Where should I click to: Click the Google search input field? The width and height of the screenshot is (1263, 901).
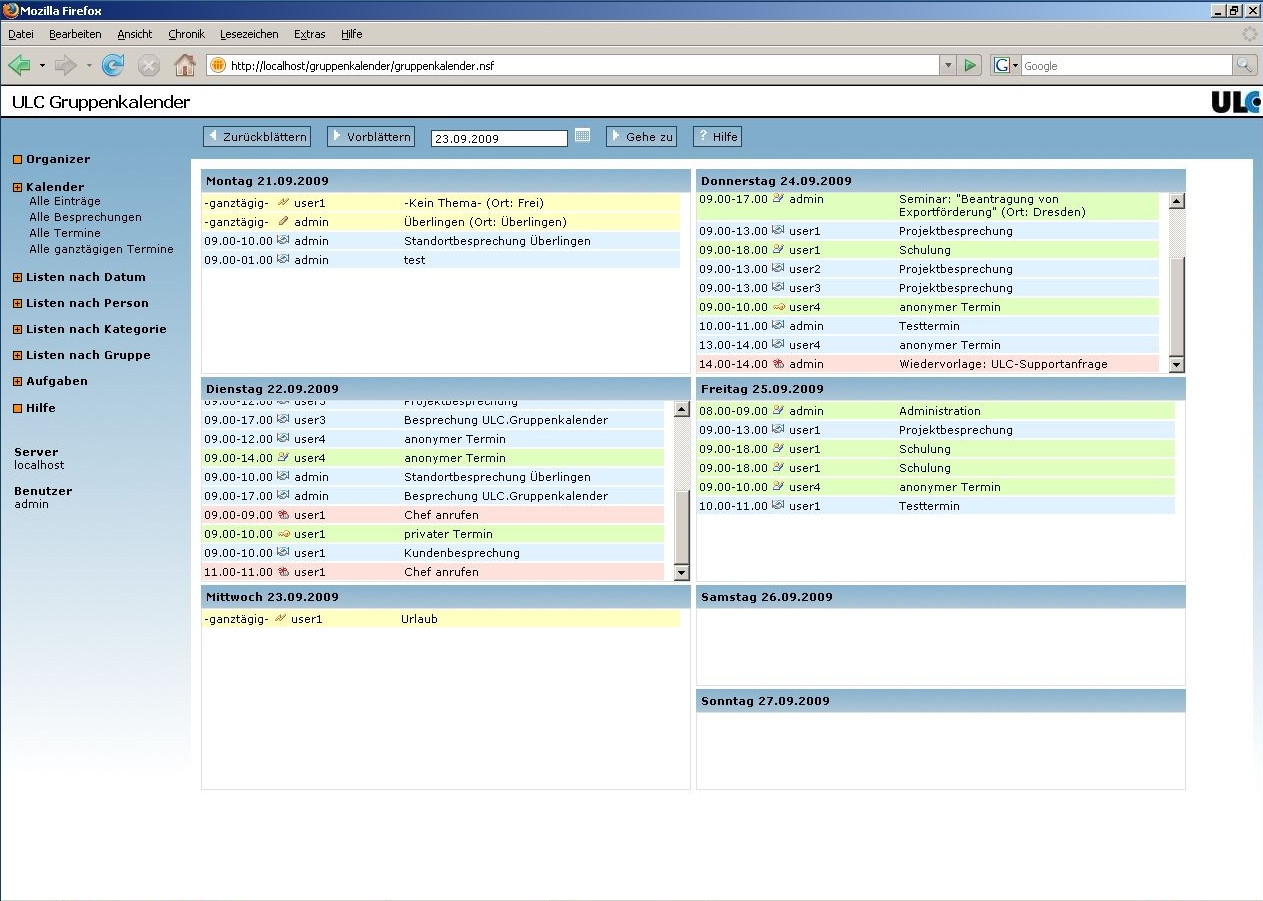coord(1126,65)
